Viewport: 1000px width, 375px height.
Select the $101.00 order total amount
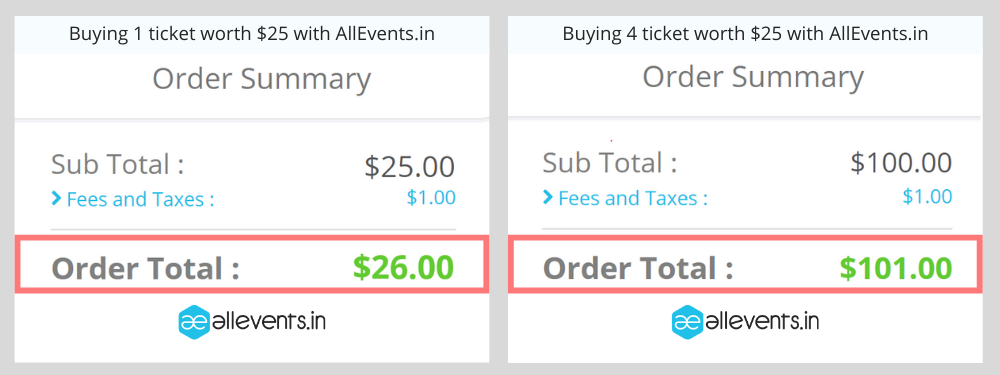(x=895, y=268)
